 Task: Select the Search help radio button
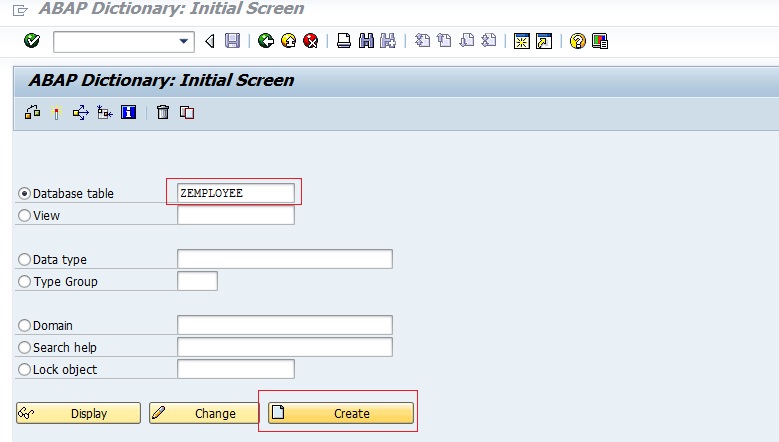24,347
